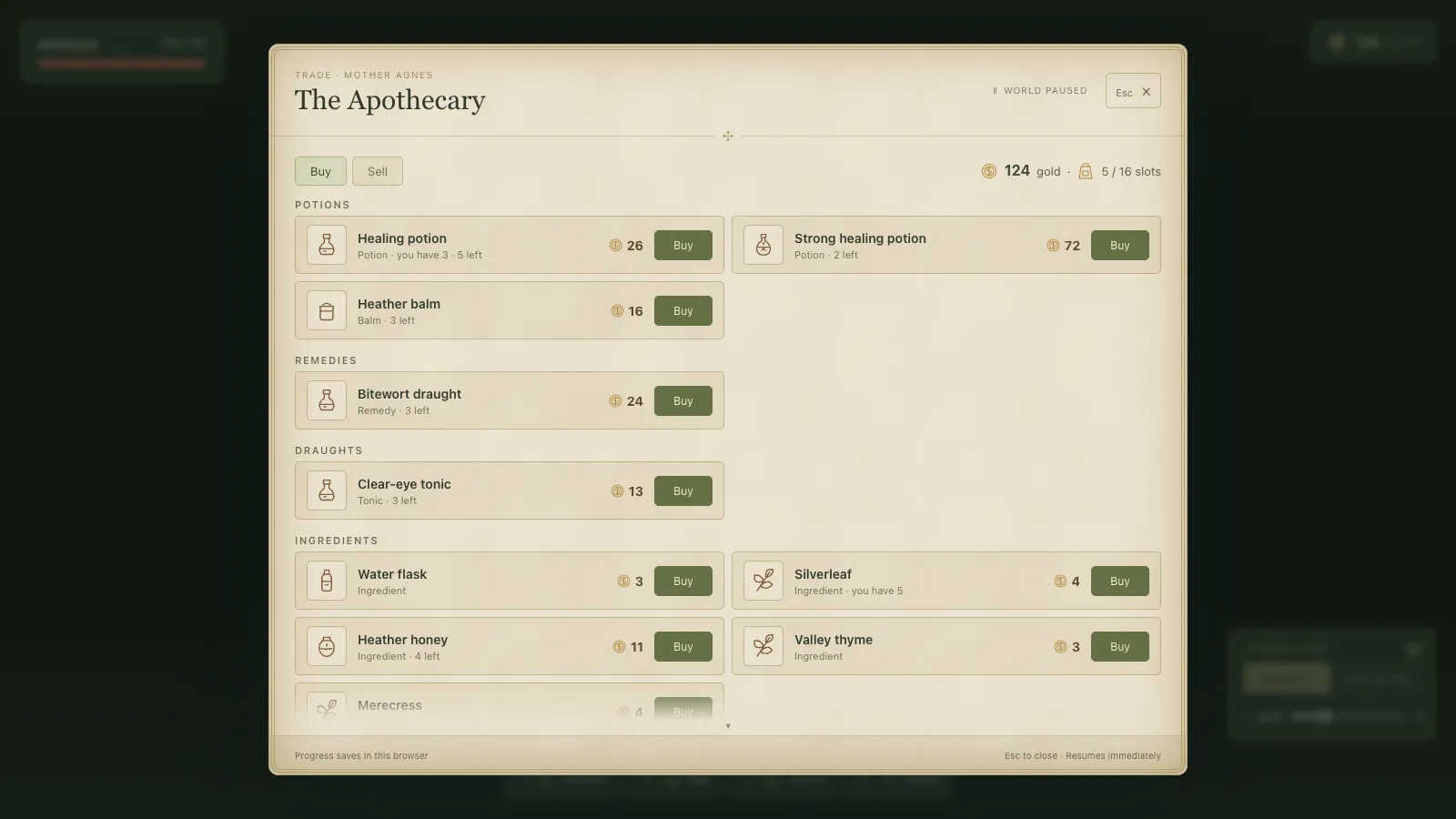Click the 5 / 16 slots counter
Image resolution: width=1456 pixels, height=819 pixels.
[x=1131, y=171]
